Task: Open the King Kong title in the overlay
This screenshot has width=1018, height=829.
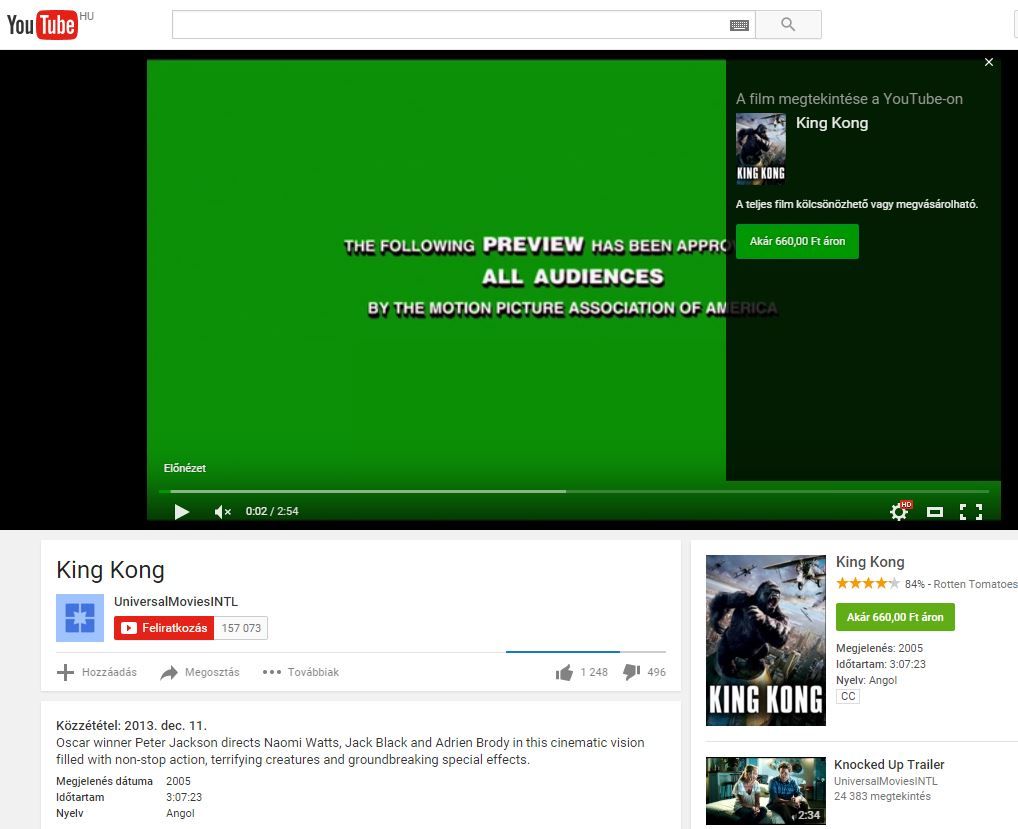Action: pos(832,123)
